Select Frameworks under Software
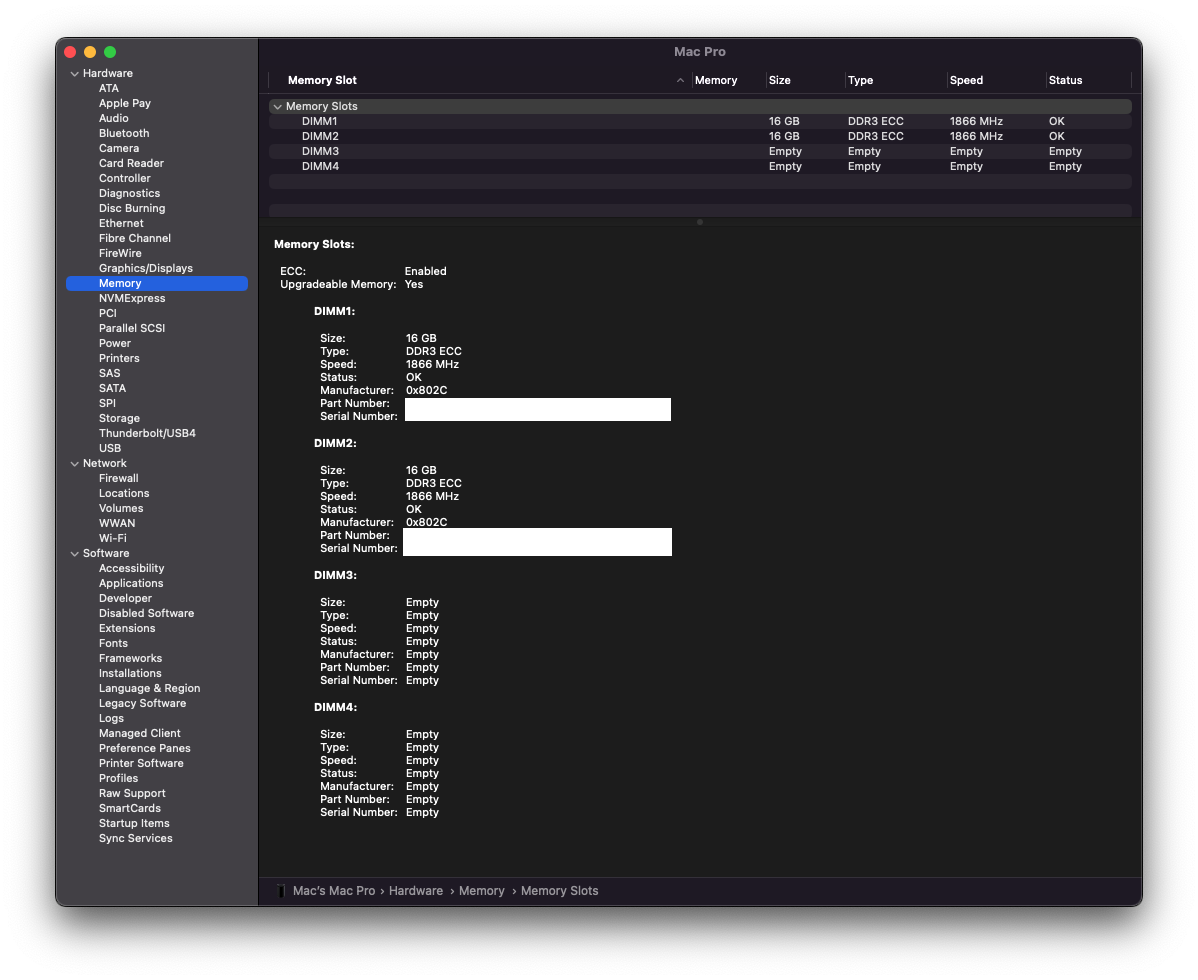 pyautogui.click(x=130, y=658)
